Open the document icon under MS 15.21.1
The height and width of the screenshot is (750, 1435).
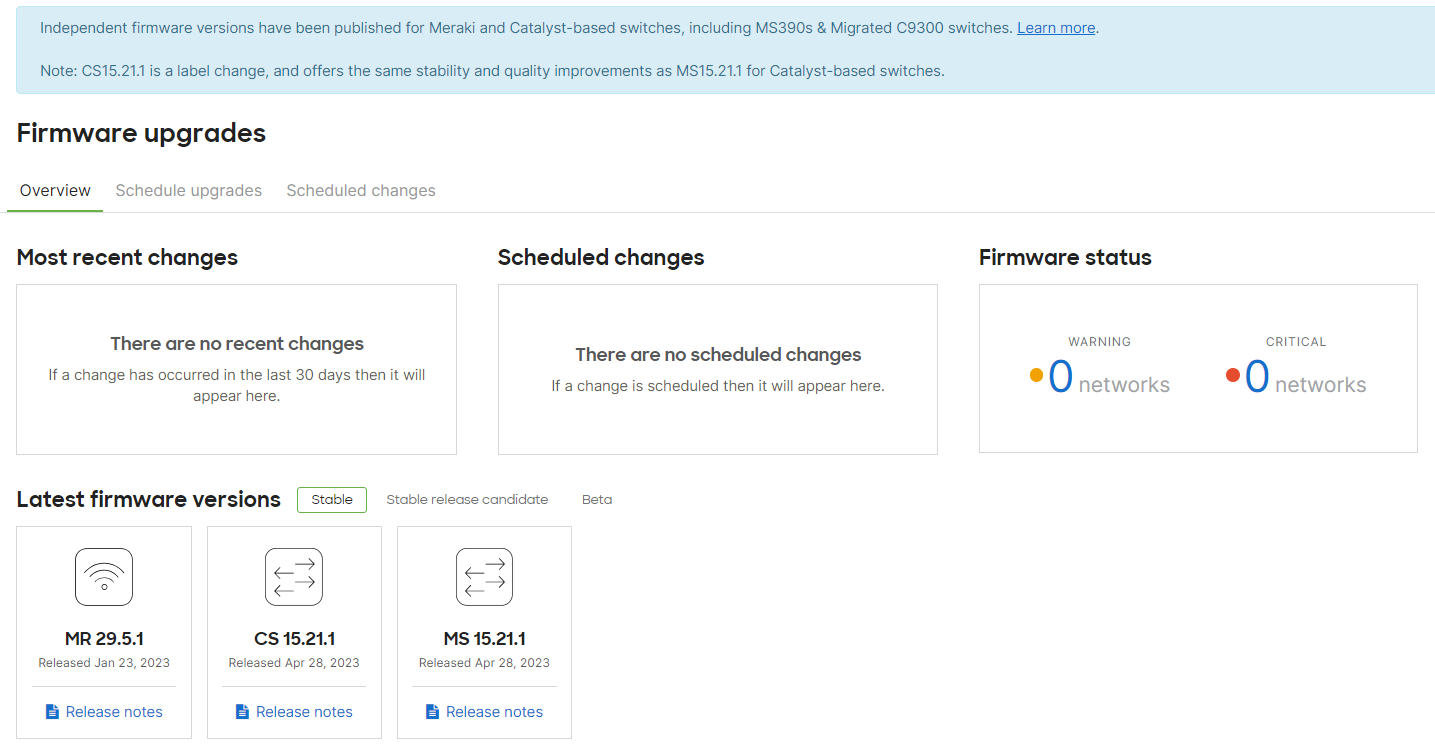pos(432,712)
